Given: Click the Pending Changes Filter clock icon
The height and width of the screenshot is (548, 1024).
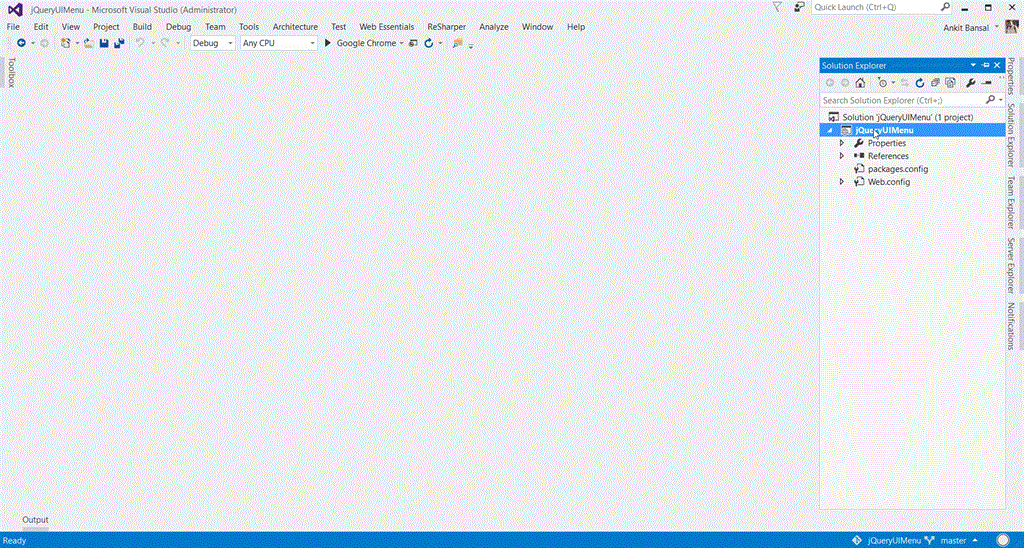Looking at the screenshot, I should point(883,83).
